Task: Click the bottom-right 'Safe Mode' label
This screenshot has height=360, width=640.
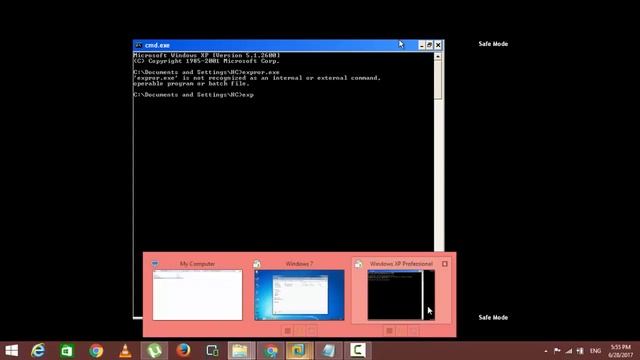Action: pyautogui.click(x=493, y=317)
